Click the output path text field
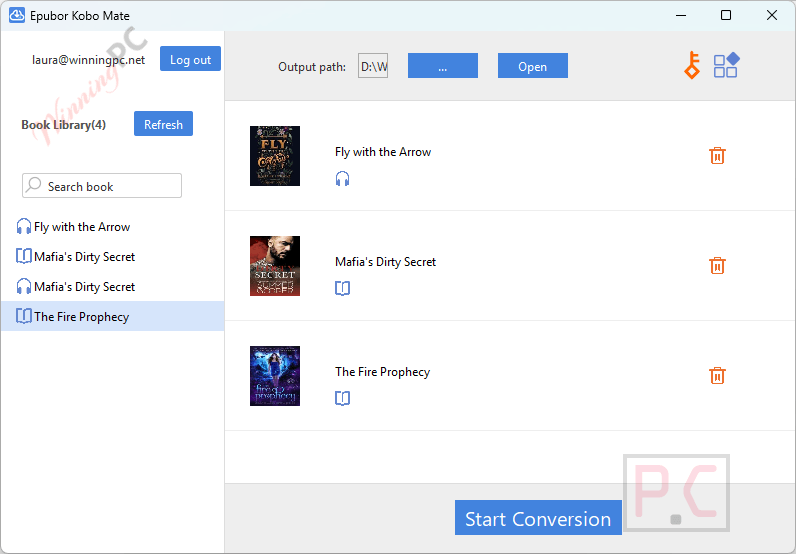This screenshot has height=554, width=796. (373, 66)
